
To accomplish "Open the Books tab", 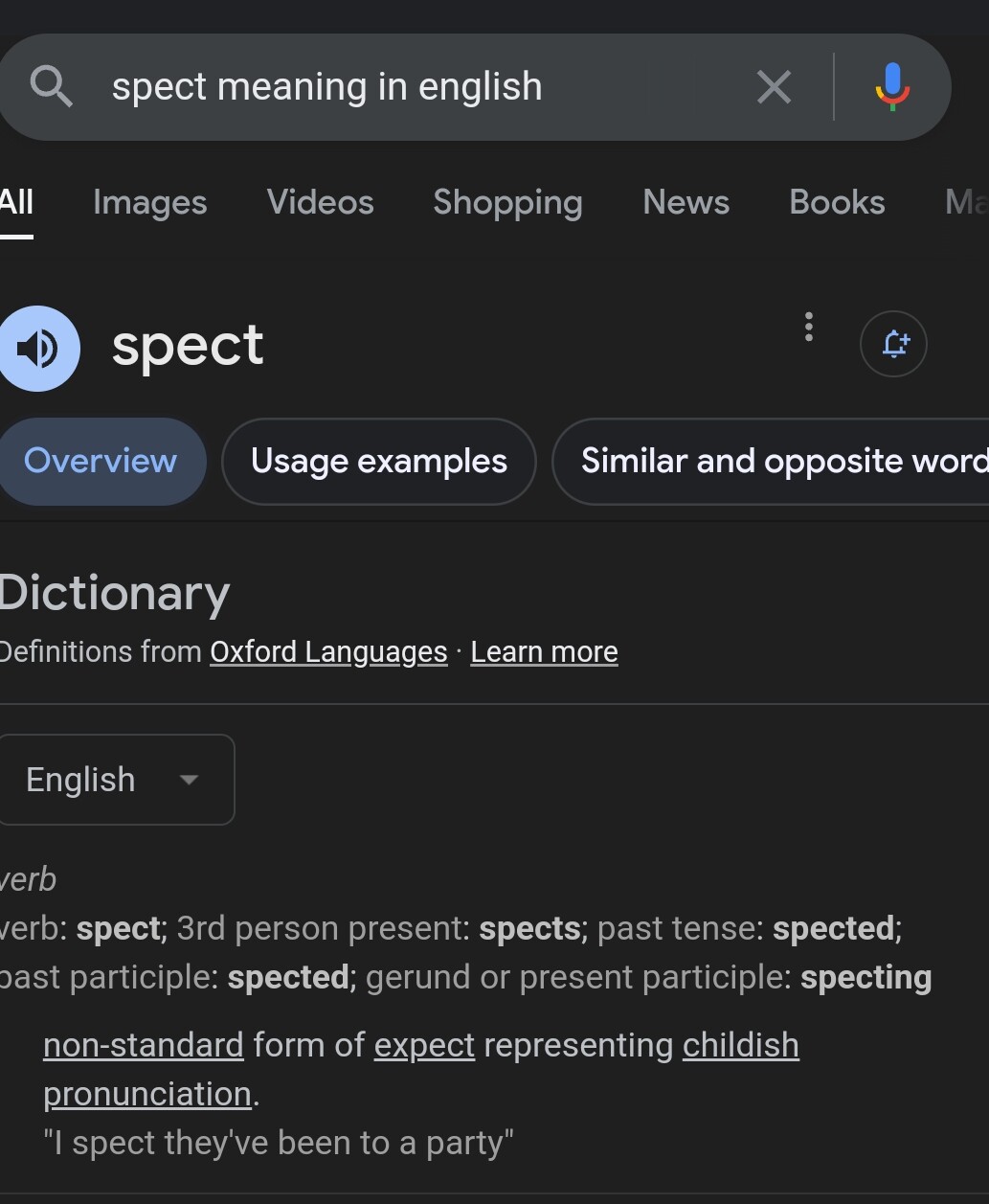I will tap(838, 202).
